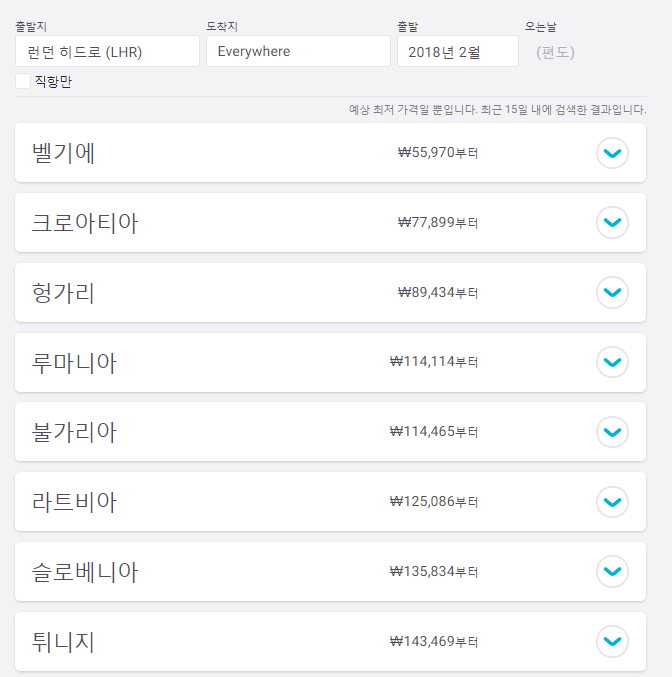Viewport: 672px width, 677px height.
Task: Select the 크로아티아 country label
Action: (85, 223)
